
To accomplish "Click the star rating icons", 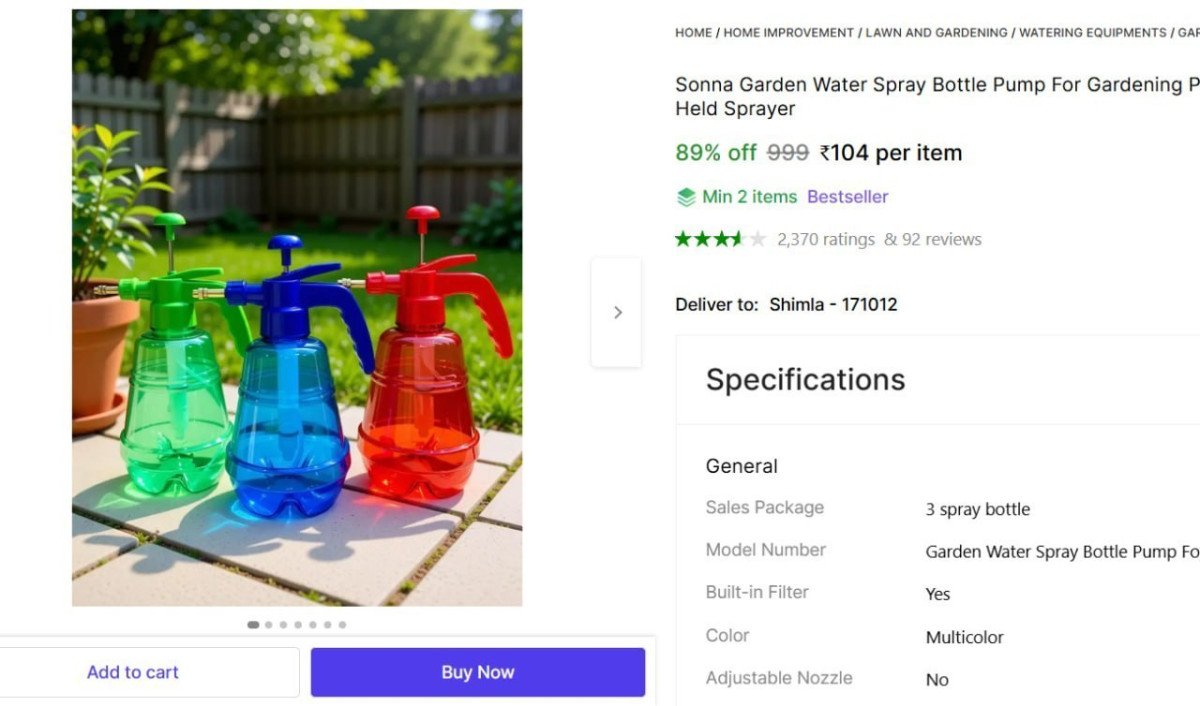I will point(720,239).
